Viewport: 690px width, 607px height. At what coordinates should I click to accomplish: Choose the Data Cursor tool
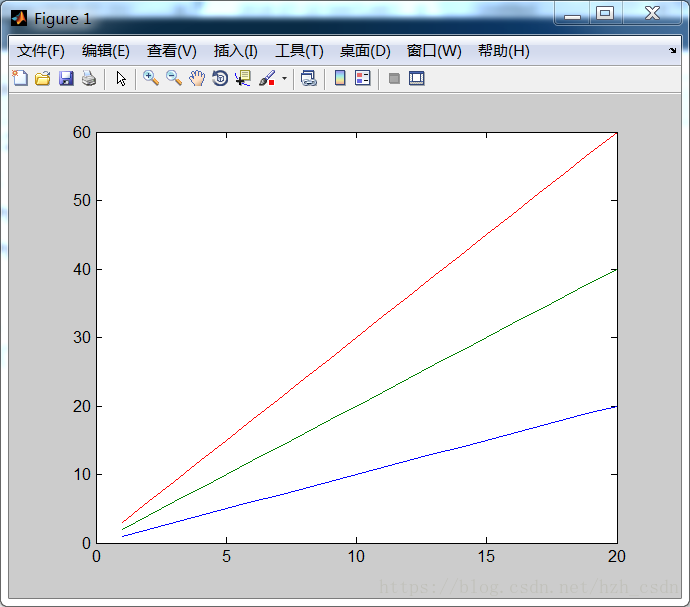pos(243,78)
